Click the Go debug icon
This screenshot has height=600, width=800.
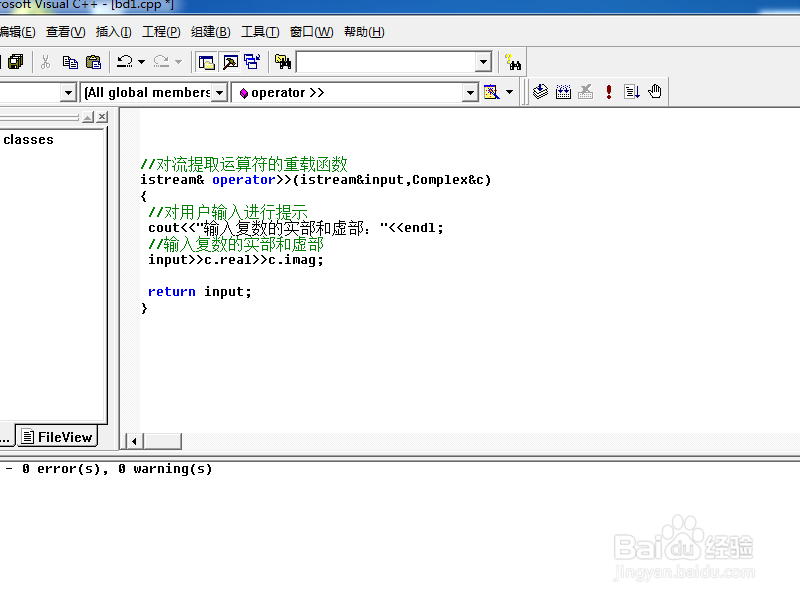632,92
